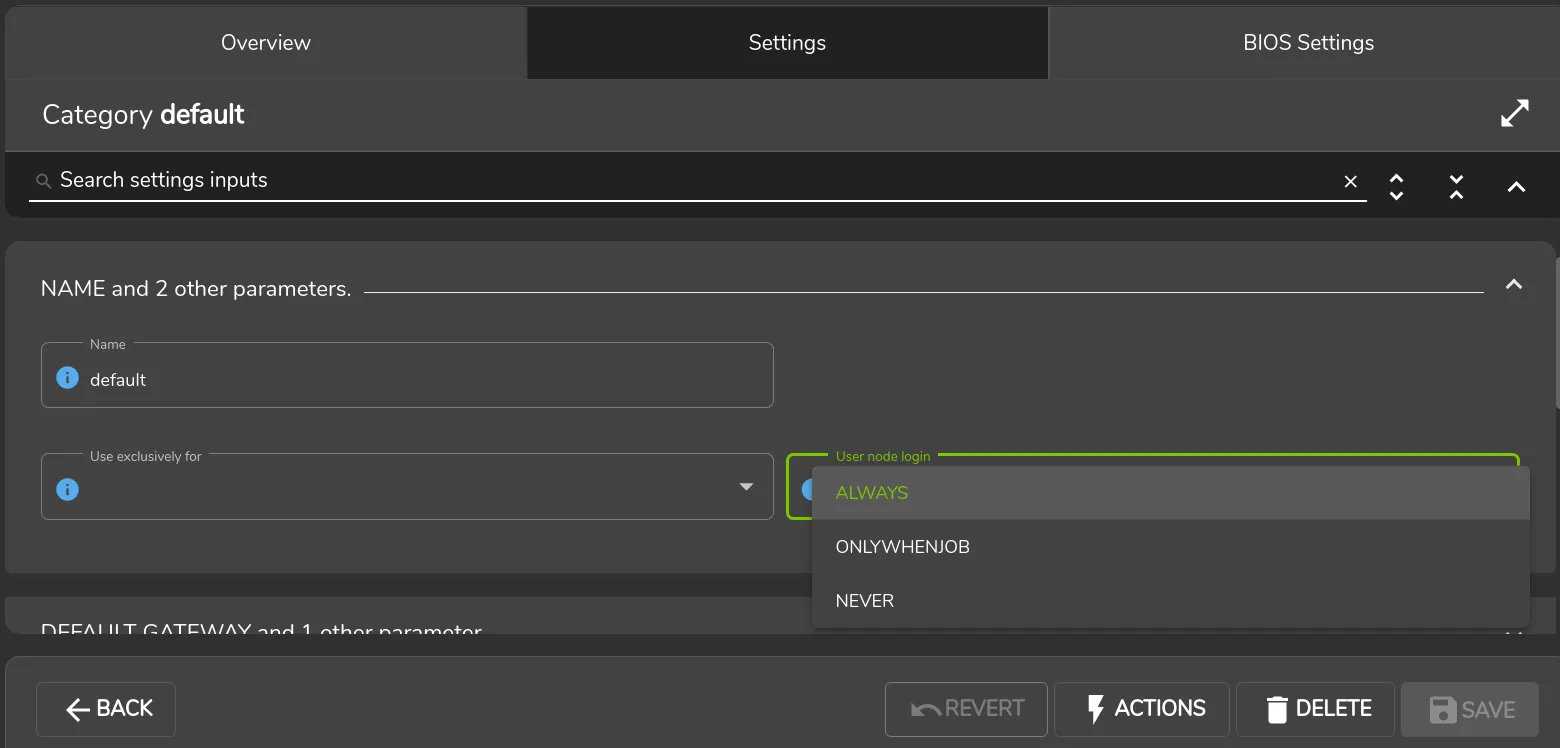Go to the BIOS Settings tab
This screenshot has width=1560, height=748.
click(1308, 43)
